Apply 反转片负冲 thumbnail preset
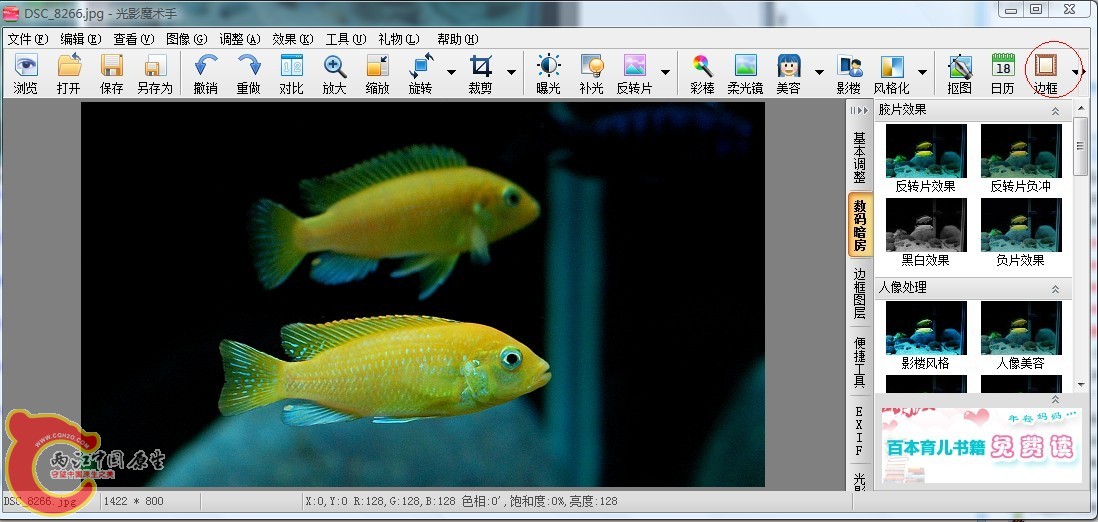This screenshot has width=1098, height=522. point(1021,158)
